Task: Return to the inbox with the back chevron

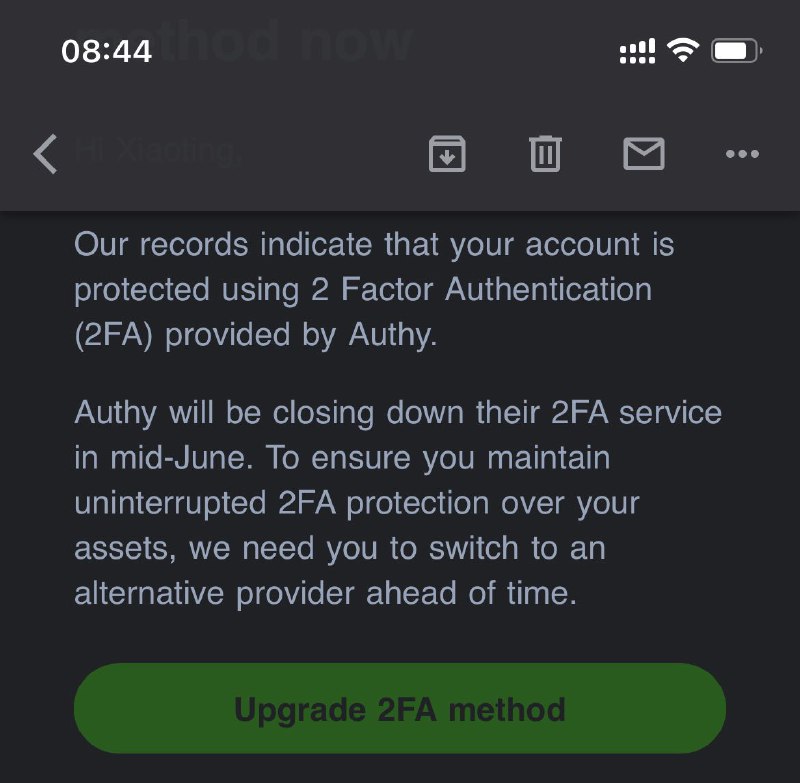Action: coord(44,154)
